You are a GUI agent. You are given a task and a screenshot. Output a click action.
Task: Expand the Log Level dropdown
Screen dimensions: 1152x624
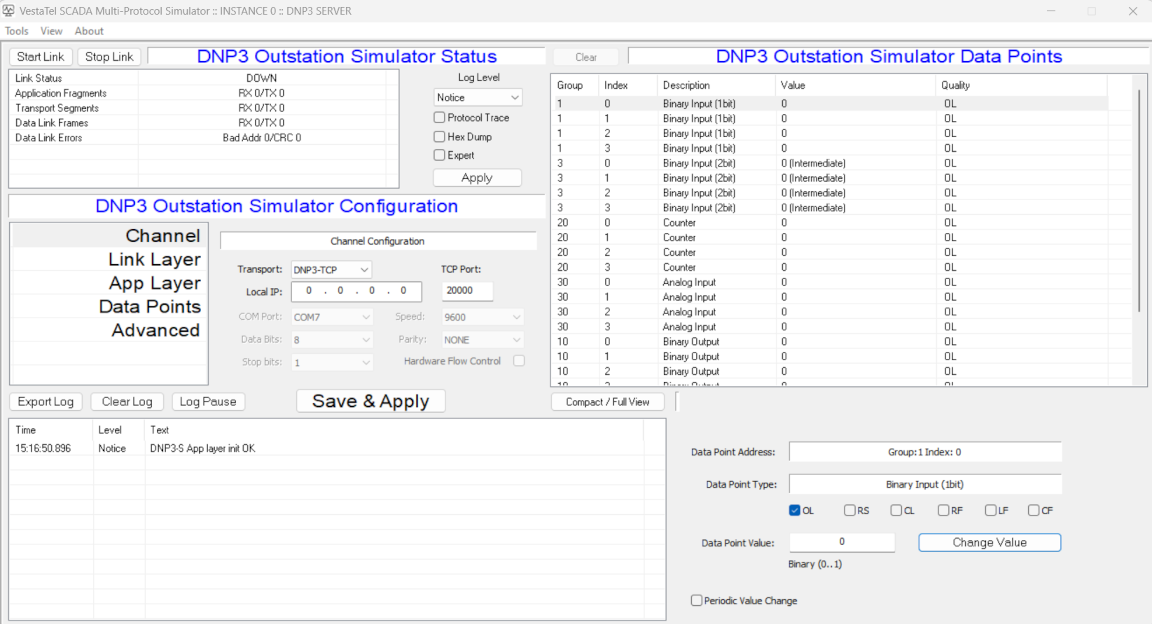click(x=478, y=97)
